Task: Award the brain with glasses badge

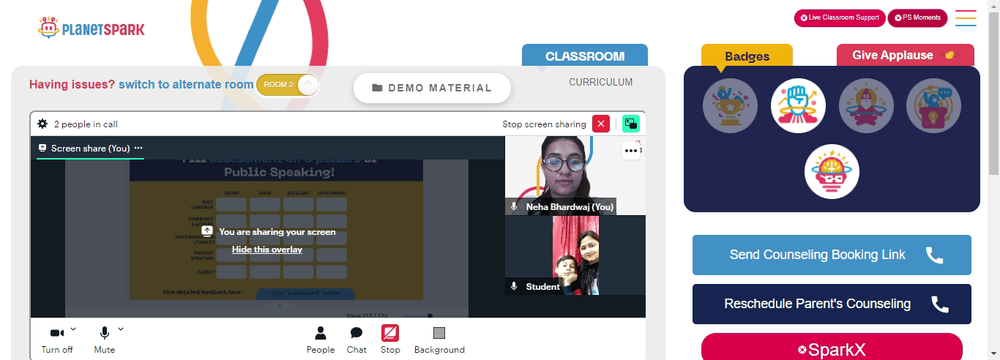Action: (832, 172)
